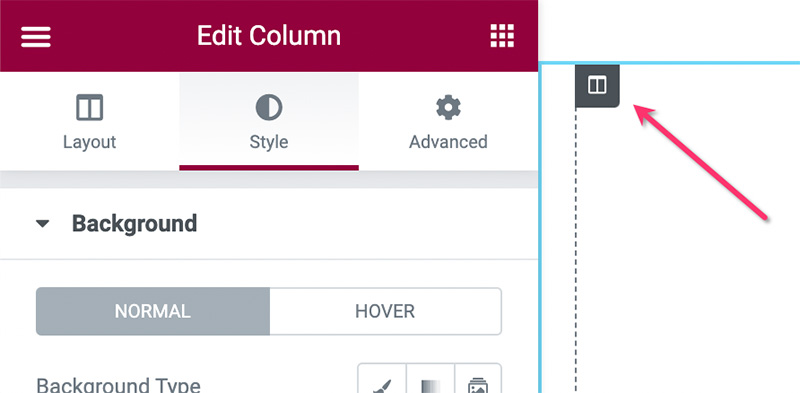Image resolution: width=800 pixels, height=393 pixels.
Task: Click the Background section heading
Action: coord(134,224)
